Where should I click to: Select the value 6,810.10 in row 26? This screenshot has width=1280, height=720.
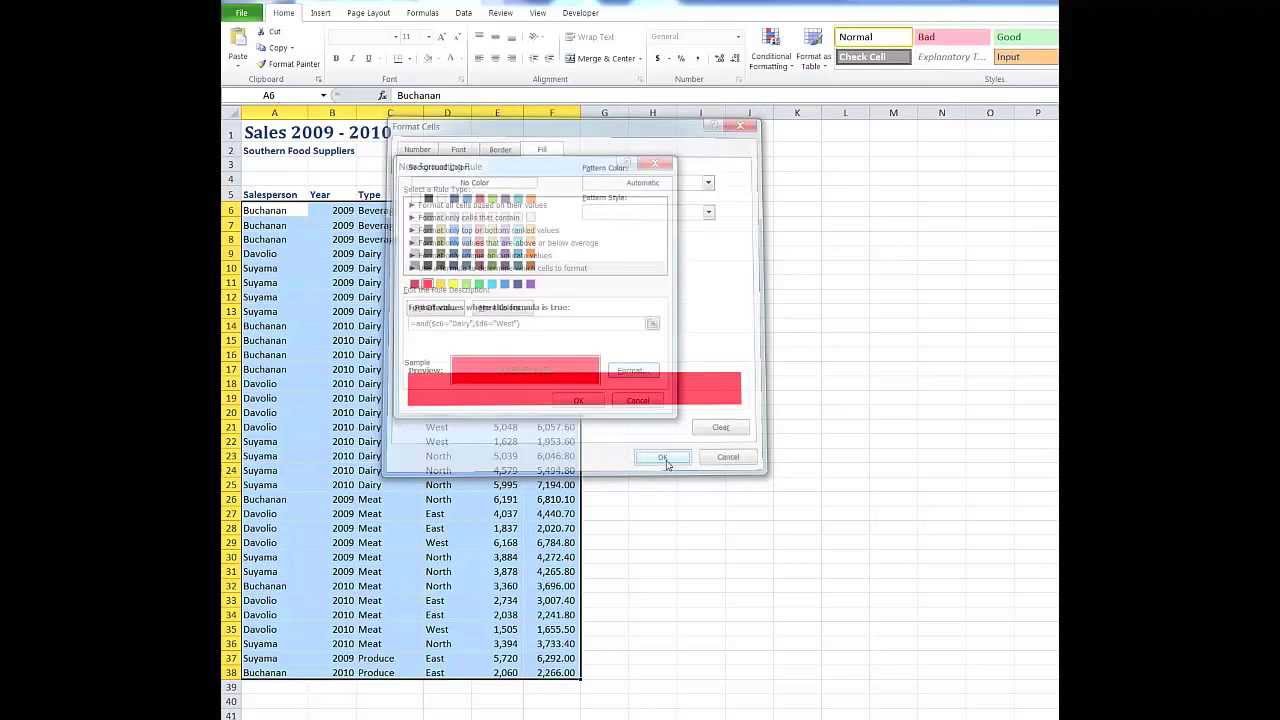point(553,499)
